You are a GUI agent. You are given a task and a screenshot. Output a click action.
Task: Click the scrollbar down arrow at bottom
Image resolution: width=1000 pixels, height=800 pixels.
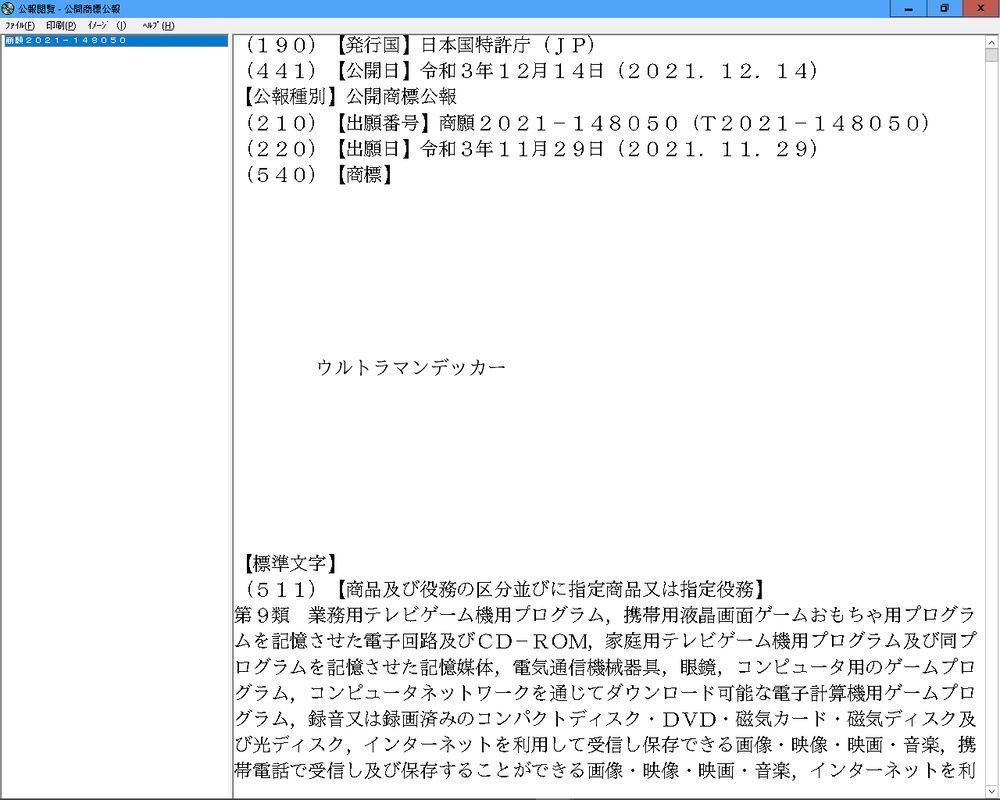[x=991, y=791]
